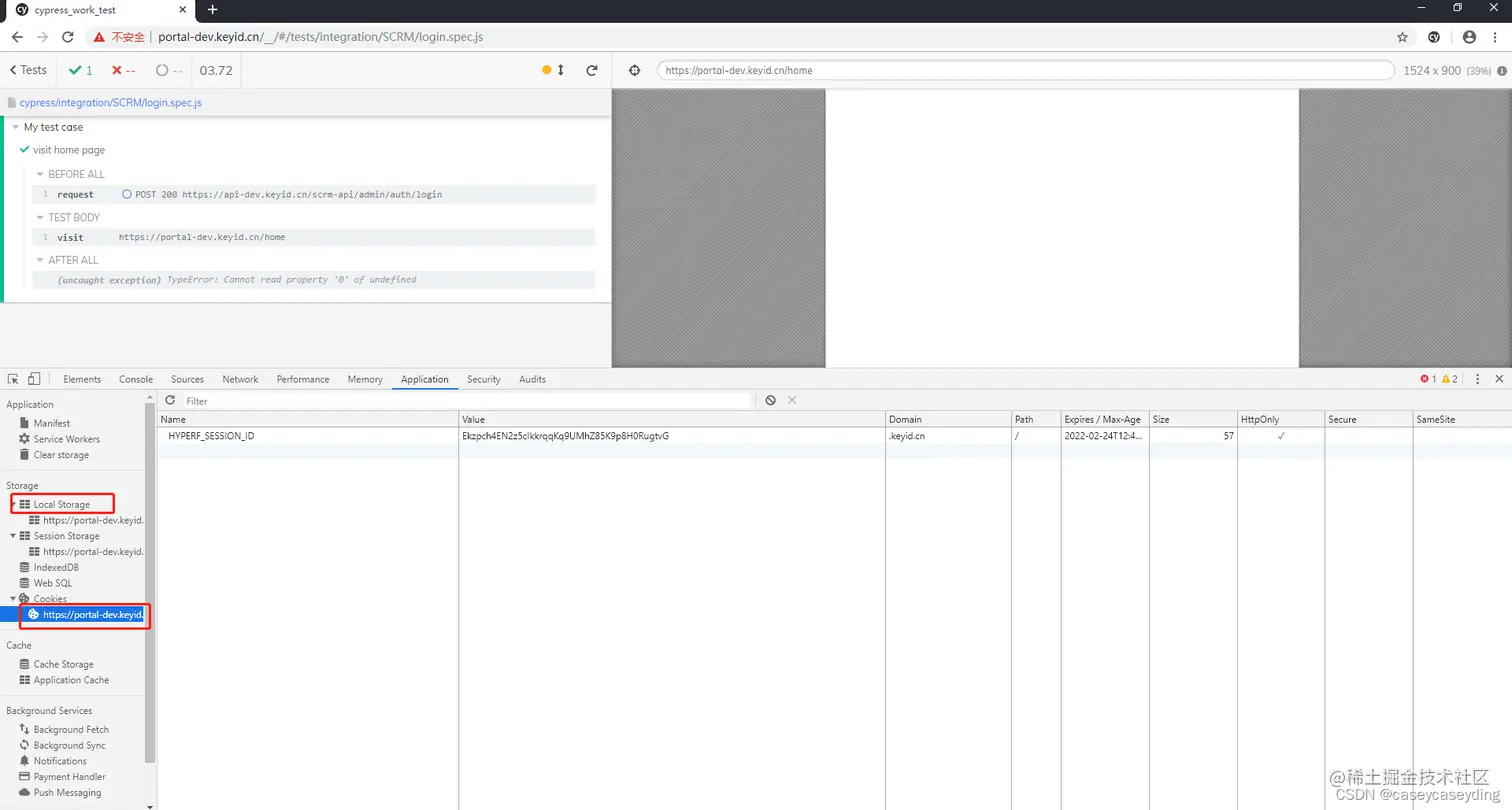
Task: Switch to the Performance tab
Action: pos(303,379)
